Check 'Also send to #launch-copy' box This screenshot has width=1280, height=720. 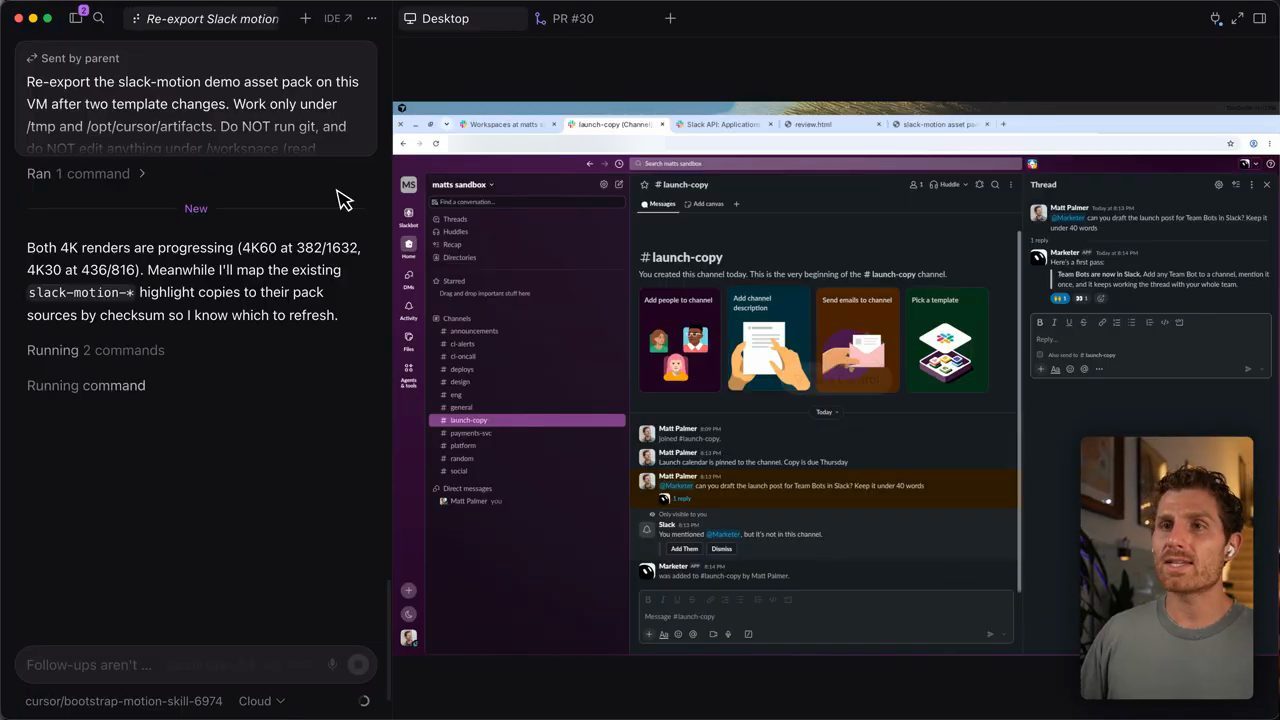click(x=1040, y=355)
